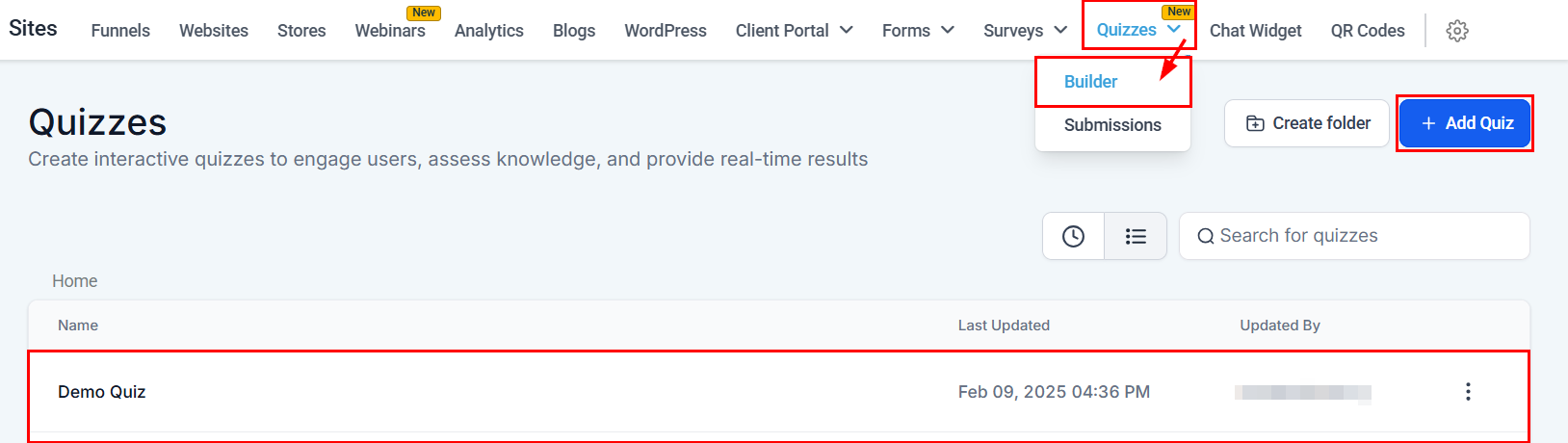Open the settings gear icon
Screen dimensions: 1568x443
[1457, 31]
